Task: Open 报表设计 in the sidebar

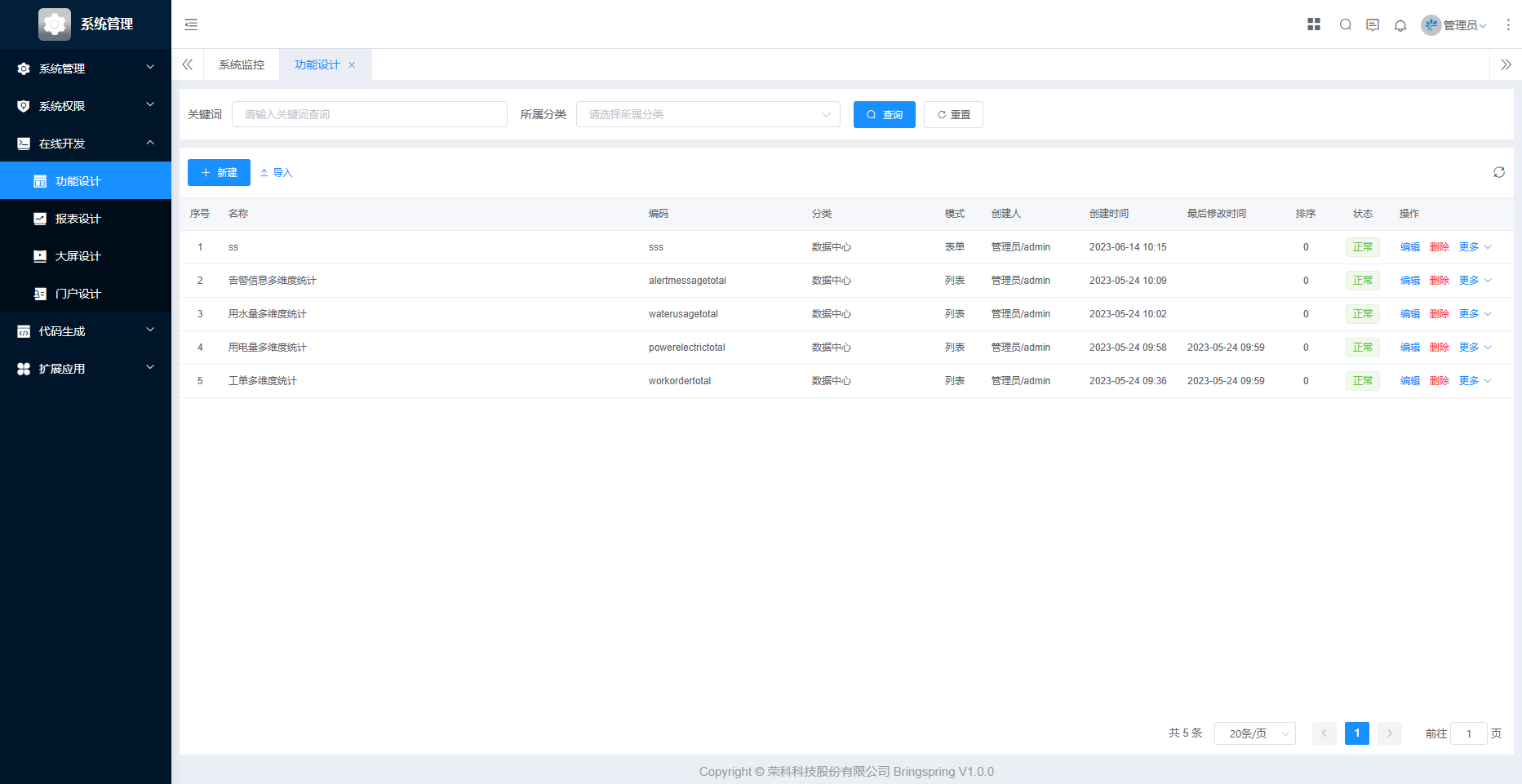Action: (78, 219)
